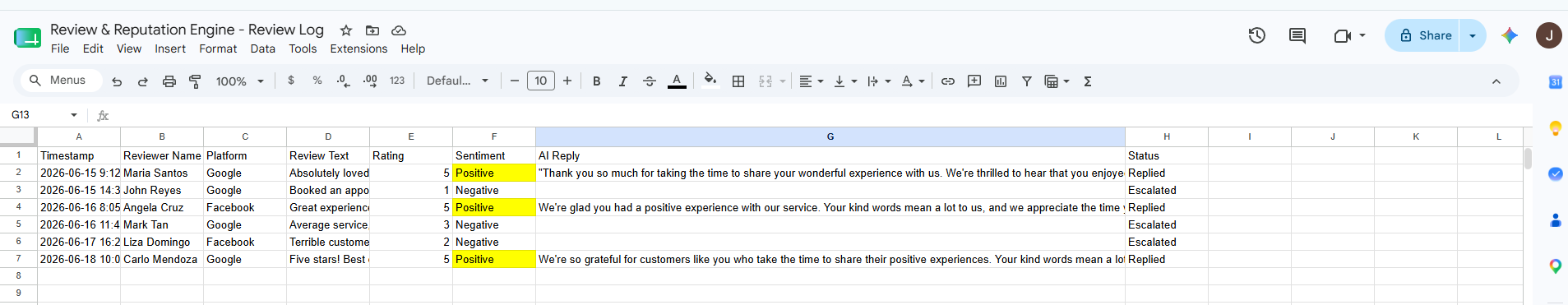Open the Google account avatar J
Image resolution: width=1568 pixels, height=305 pixels.
(x=1549, y=35)
